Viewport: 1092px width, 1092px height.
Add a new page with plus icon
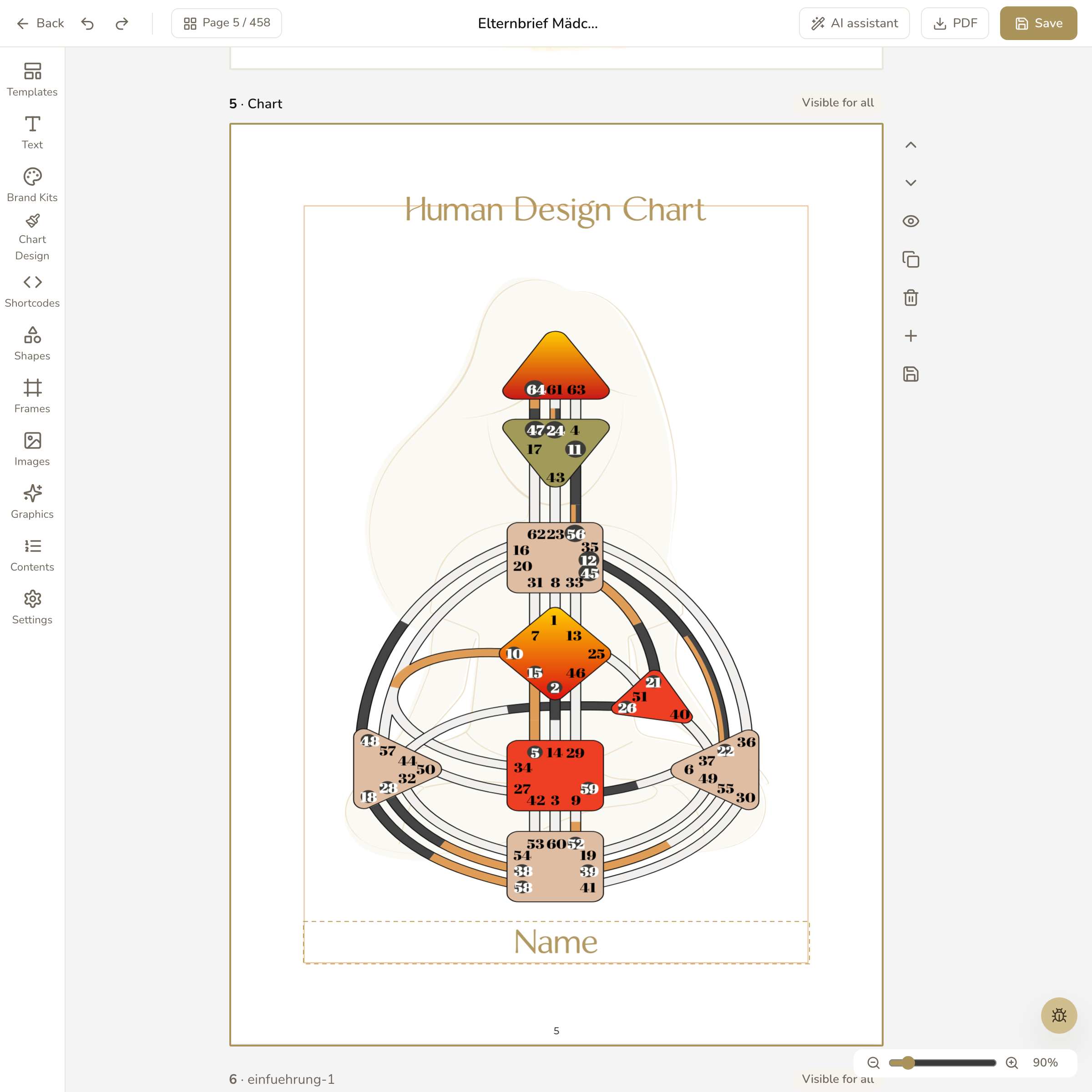[910, 336]
